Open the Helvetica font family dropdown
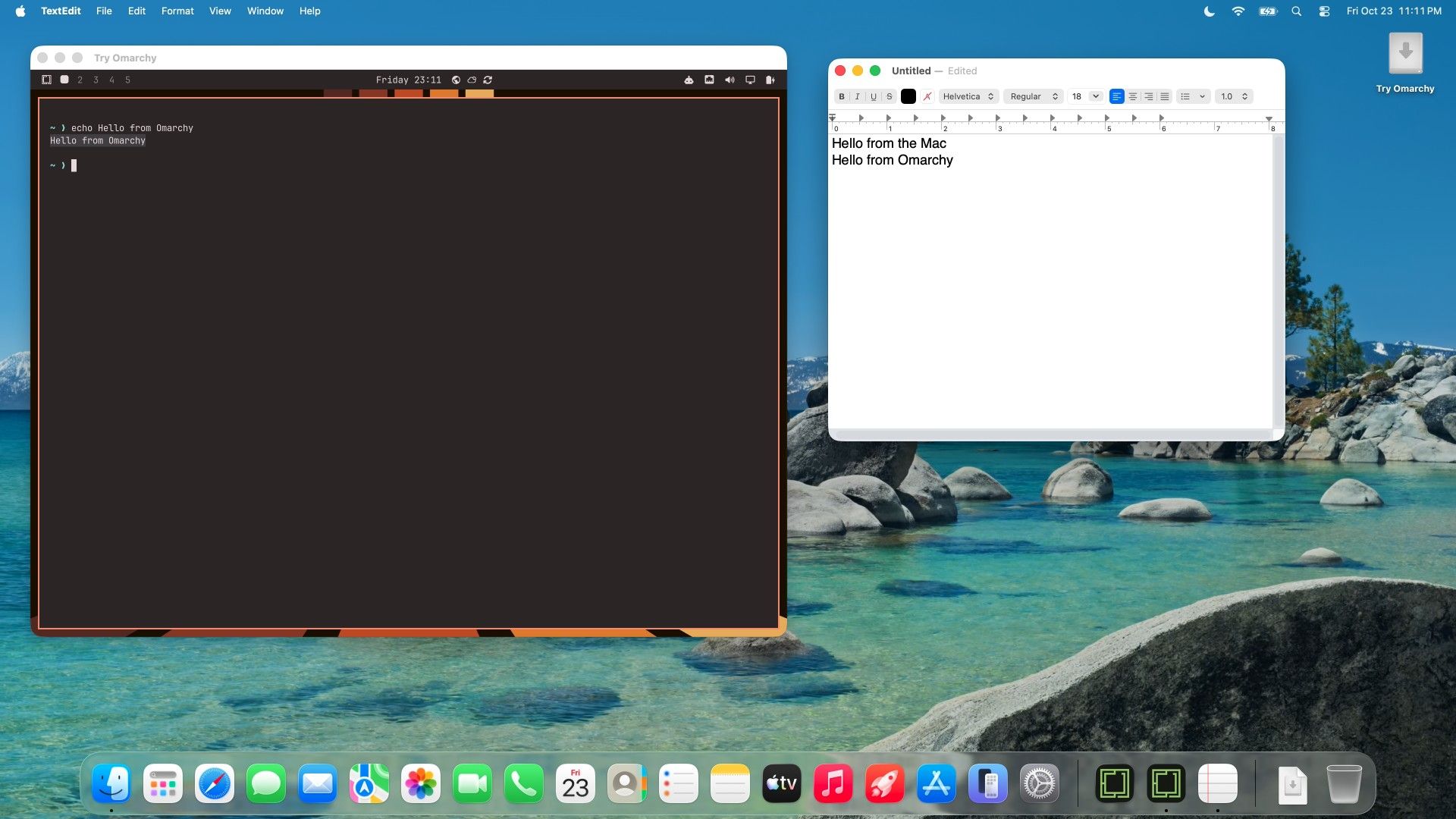Viewport: 1456px width, 819px height. click(x=968, y=96)
